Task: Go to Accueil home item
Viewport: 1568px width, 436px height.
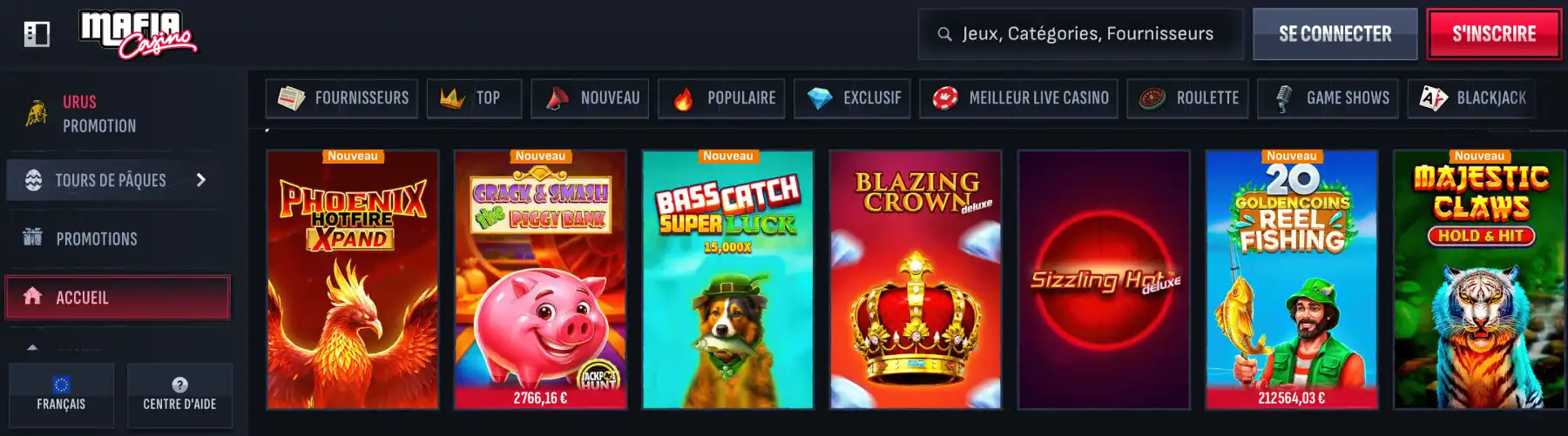Action: (118, 298)
